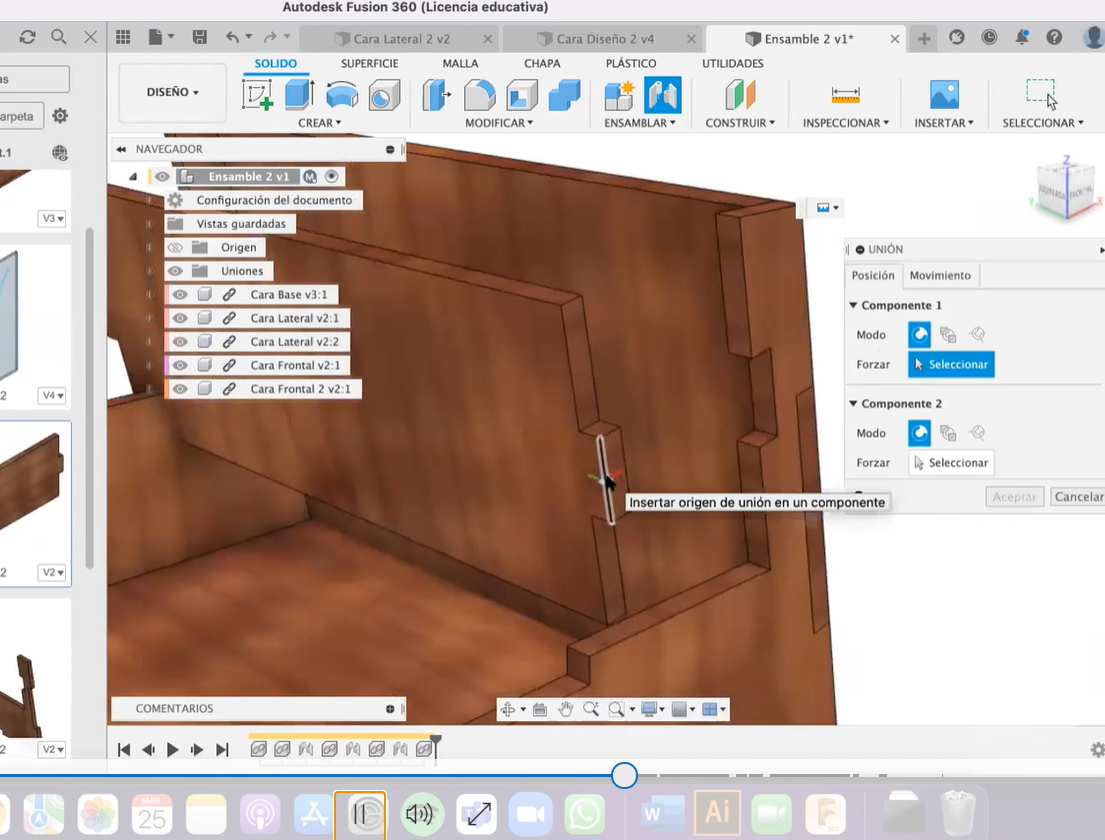Click the Insert image icon

coord(944,95)
